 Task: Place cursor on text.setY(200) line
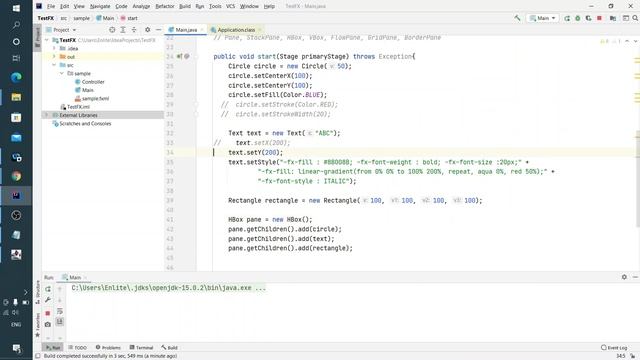tap(256, 152)
